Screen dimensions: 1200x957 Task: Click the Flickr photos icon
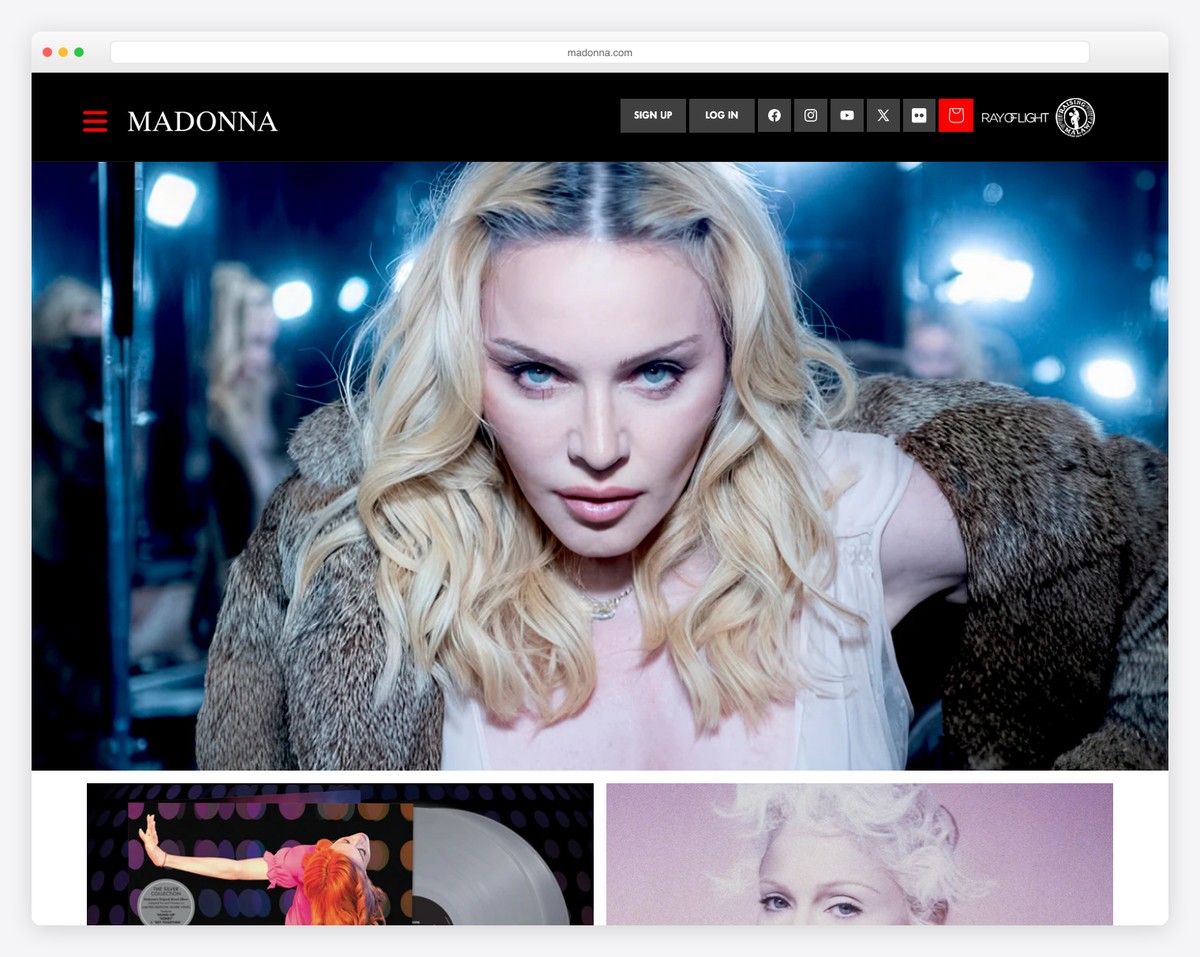click(x=919, y=115)
